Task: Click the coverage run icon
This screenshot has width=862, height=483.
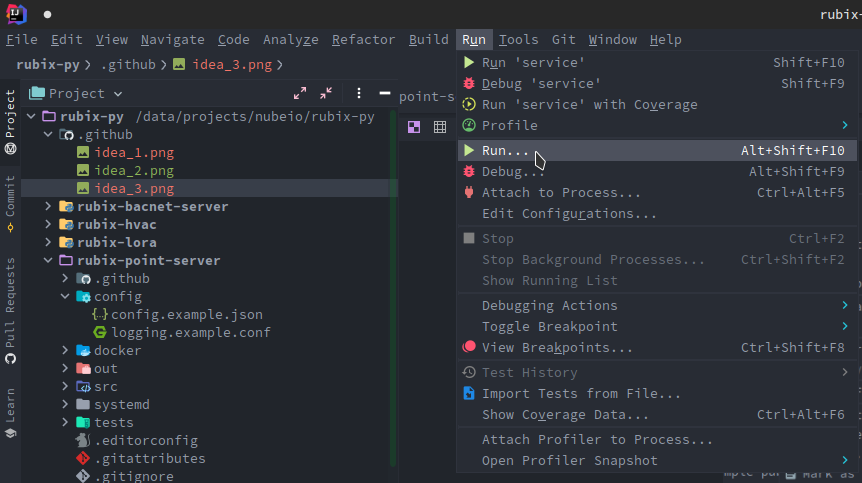Action: click(469, 104)
